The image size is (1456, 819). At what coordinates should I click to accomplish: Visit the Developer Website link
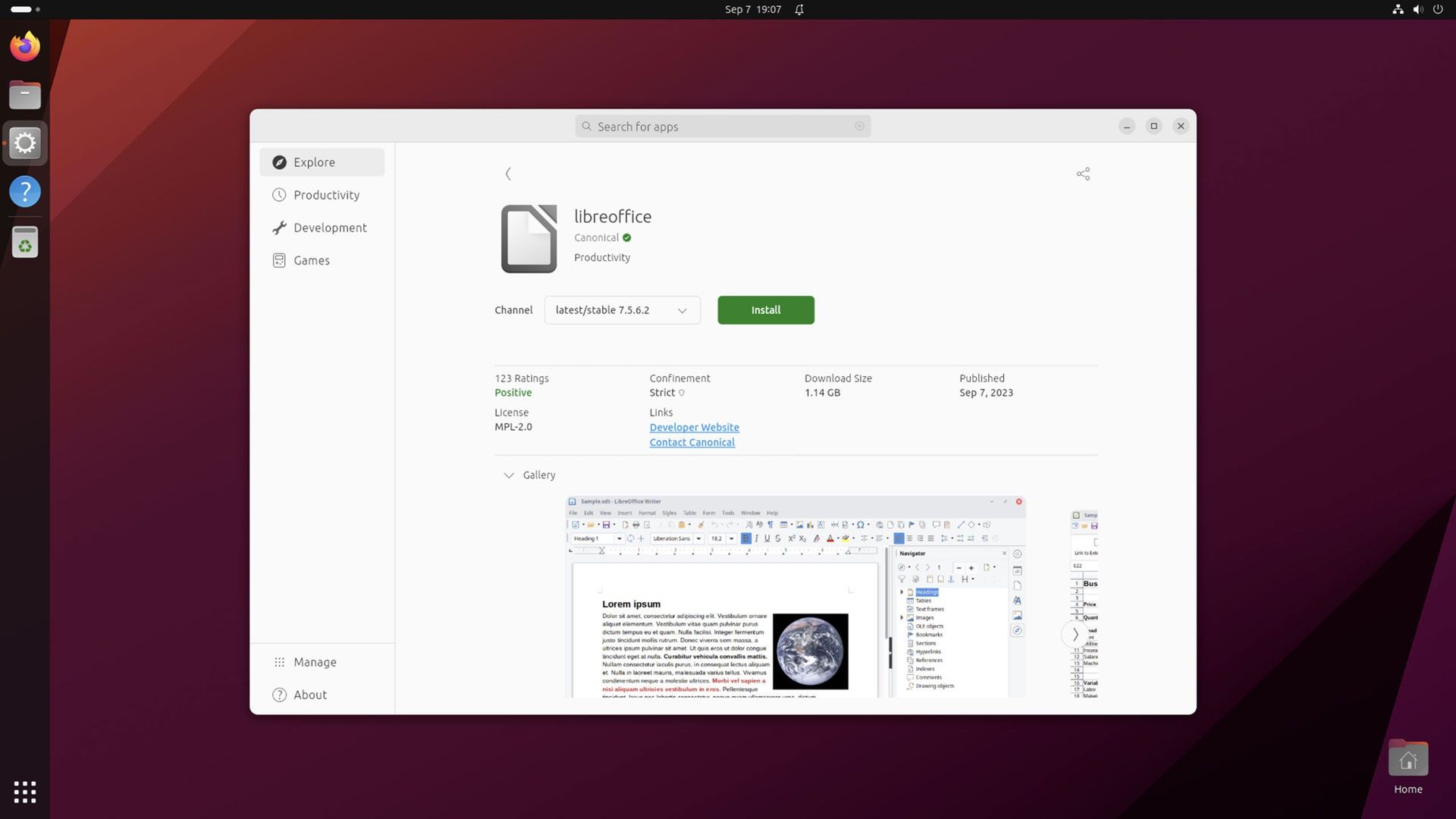click(694, 427)
